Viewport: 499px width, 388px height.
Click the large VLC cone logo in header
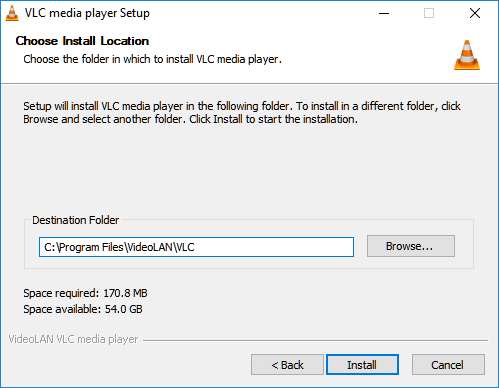[467, 55]
